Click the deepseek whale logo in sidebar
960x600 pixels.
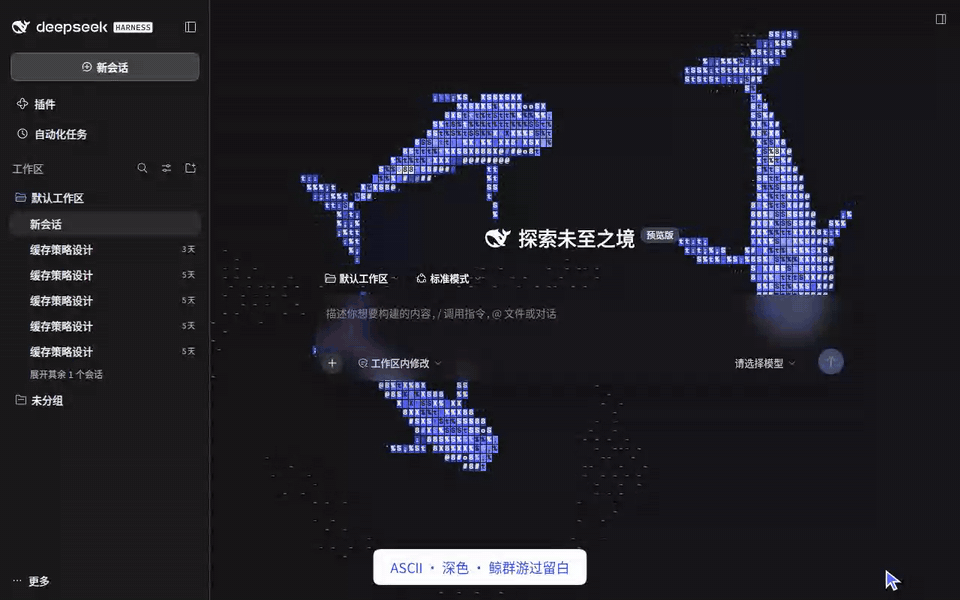click(21, 27)
